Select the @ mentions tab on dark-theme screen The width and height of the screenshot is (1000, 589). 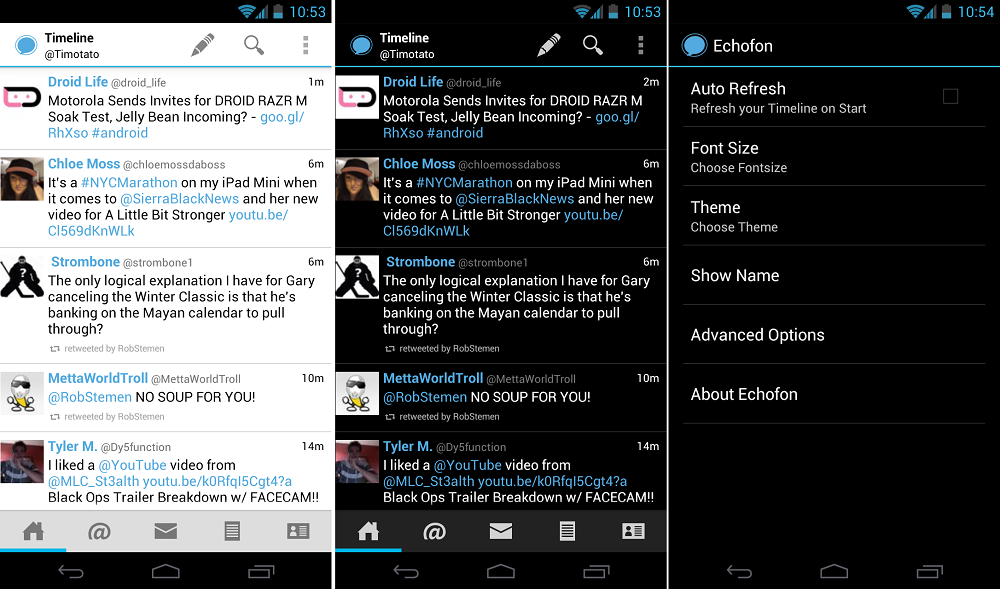434,531
